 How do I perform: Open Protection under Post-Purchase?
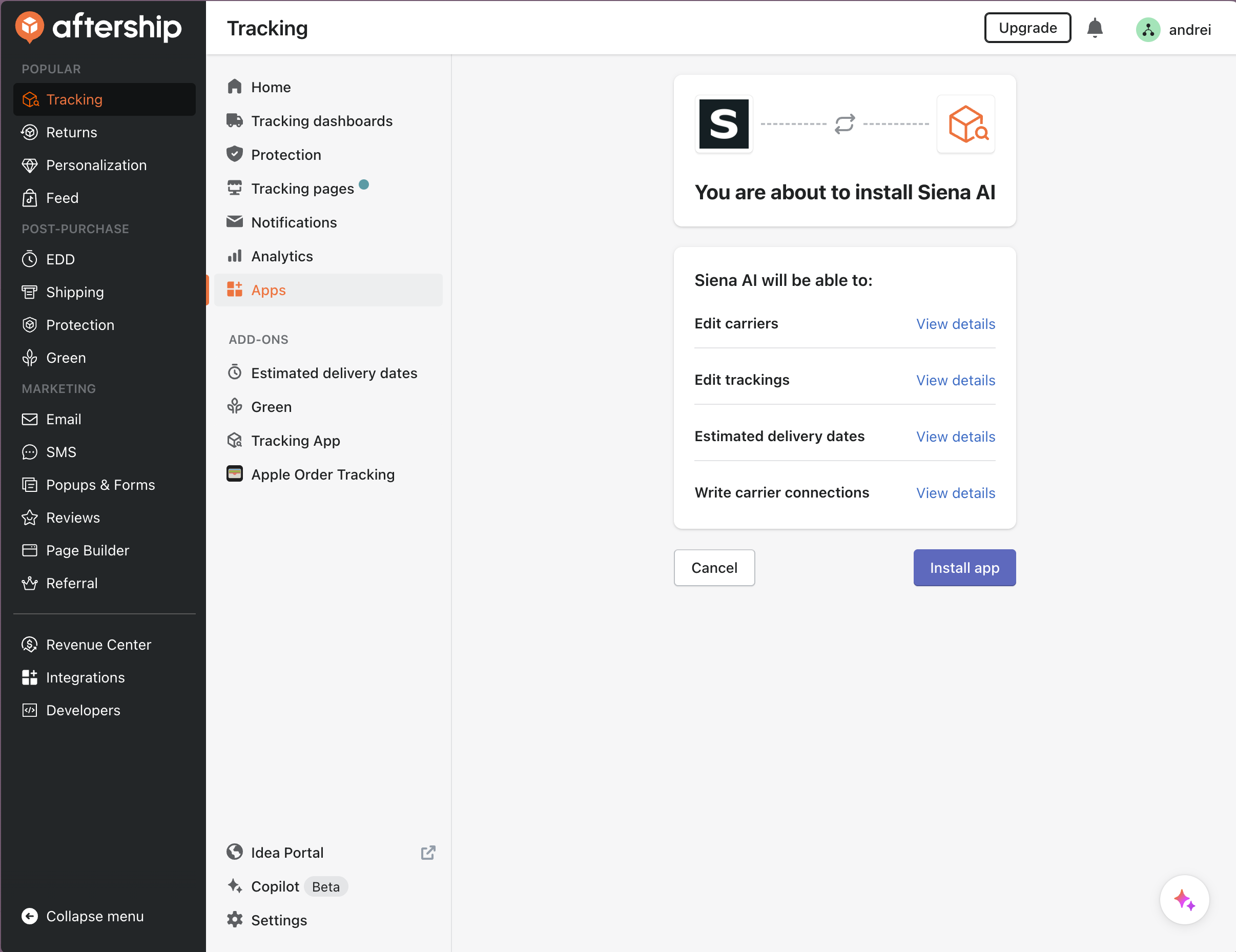[104, 324]
